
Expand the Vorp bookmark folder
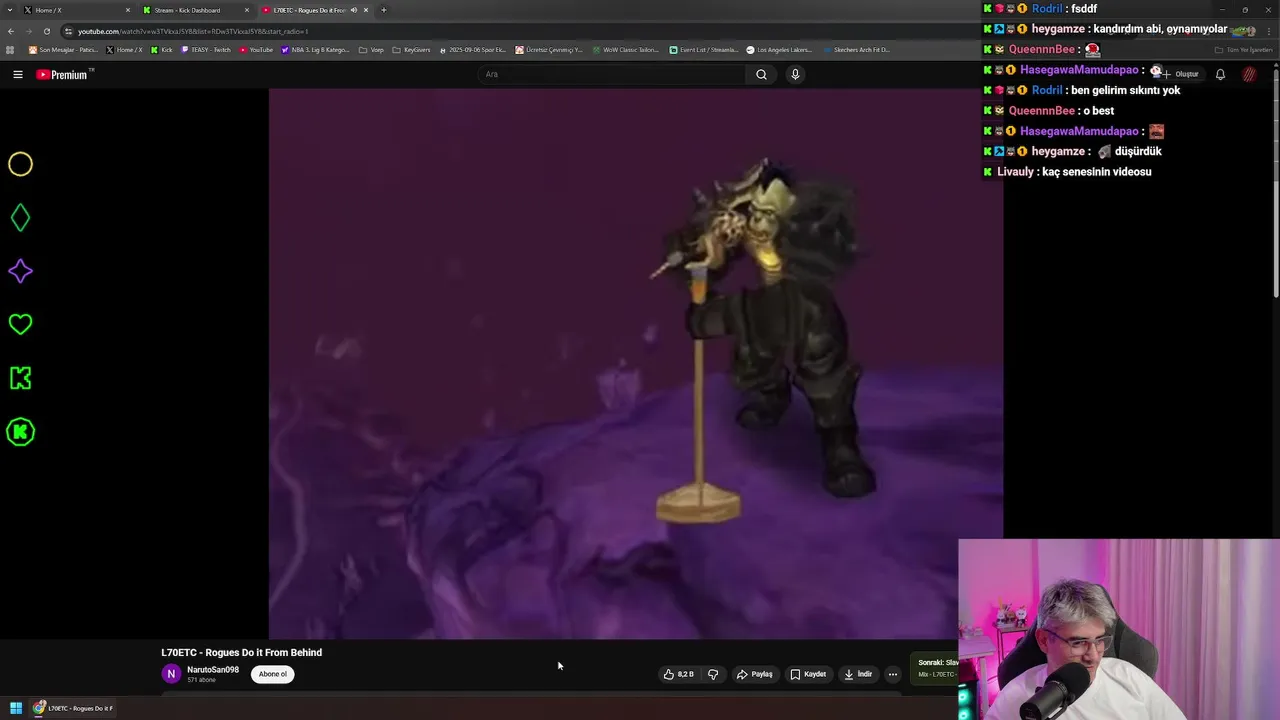[x=371, y=49]
